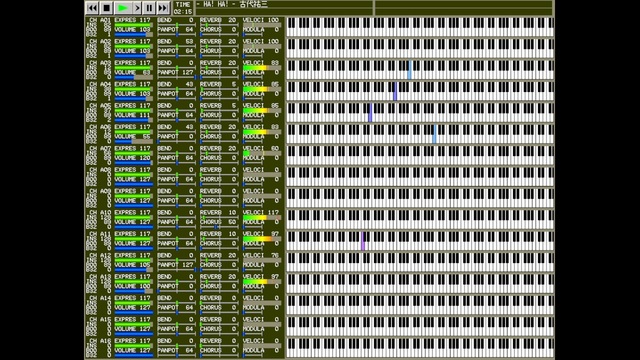Stop playback with the square button
This screenshot has height=360, width=640.
[x=107, y=8]
